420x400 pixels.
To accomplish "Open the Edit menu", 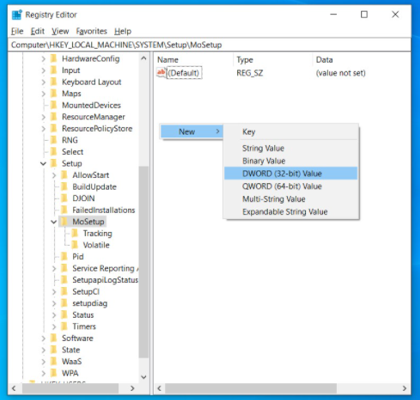I will (x=37, y=31).
